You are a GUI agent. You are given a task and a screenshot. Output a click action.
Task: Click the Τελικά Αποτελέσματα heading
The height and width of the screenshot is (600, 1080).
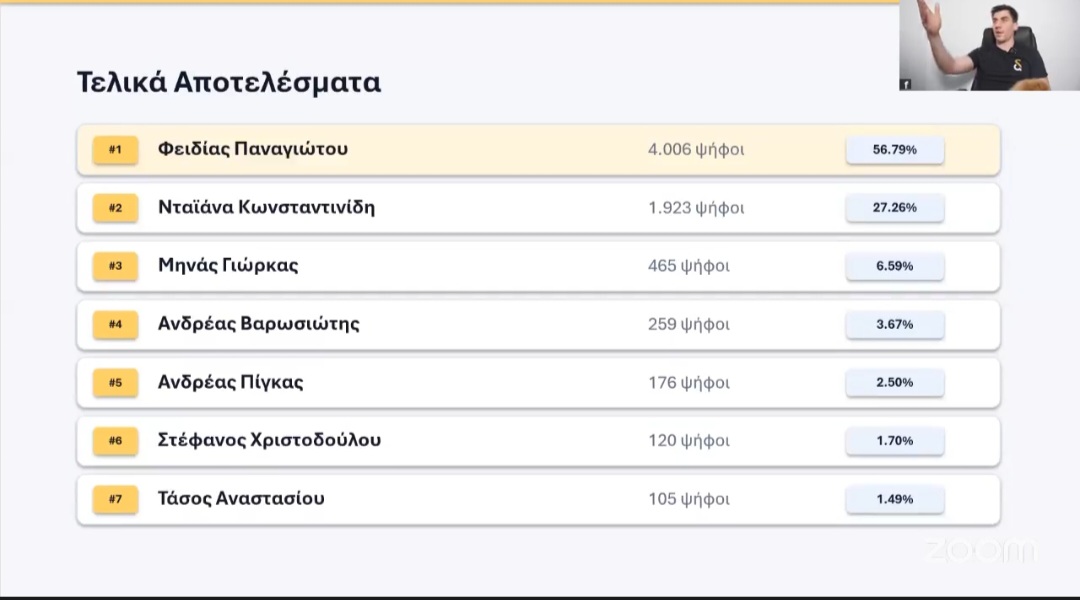(x=229, y=82)
